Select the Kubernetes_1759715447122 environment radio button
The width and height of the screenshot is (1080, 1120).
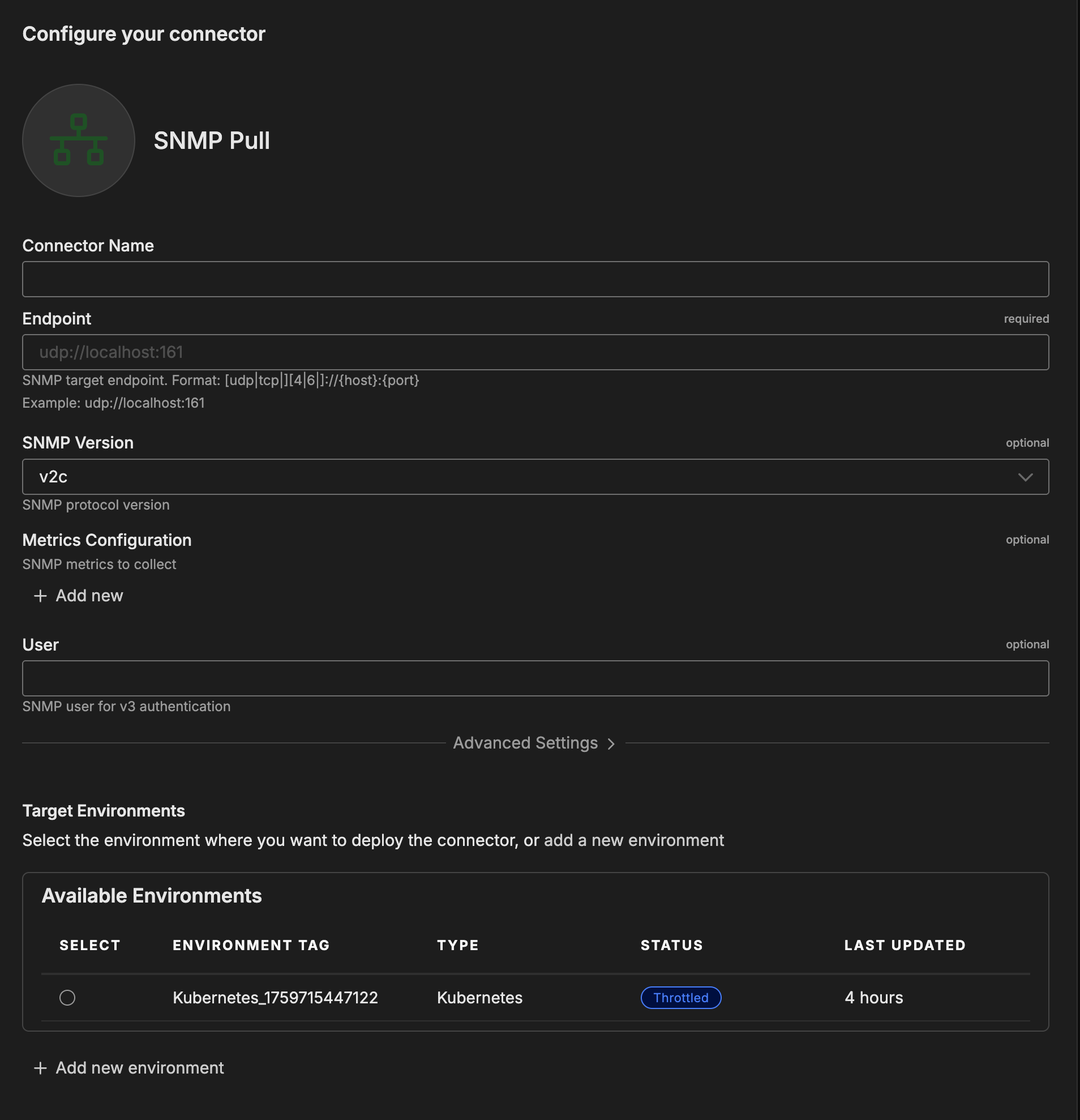tap(67, 998)
